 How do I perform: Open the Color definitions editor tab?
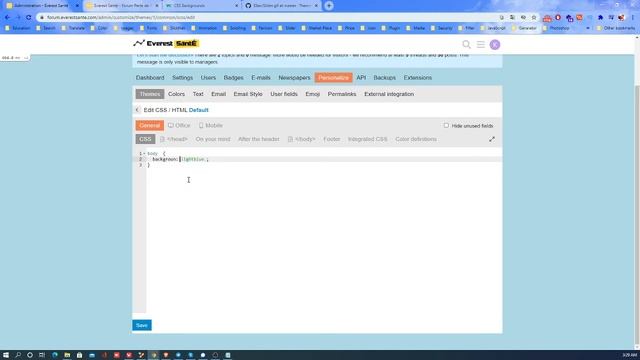[416, 139]
